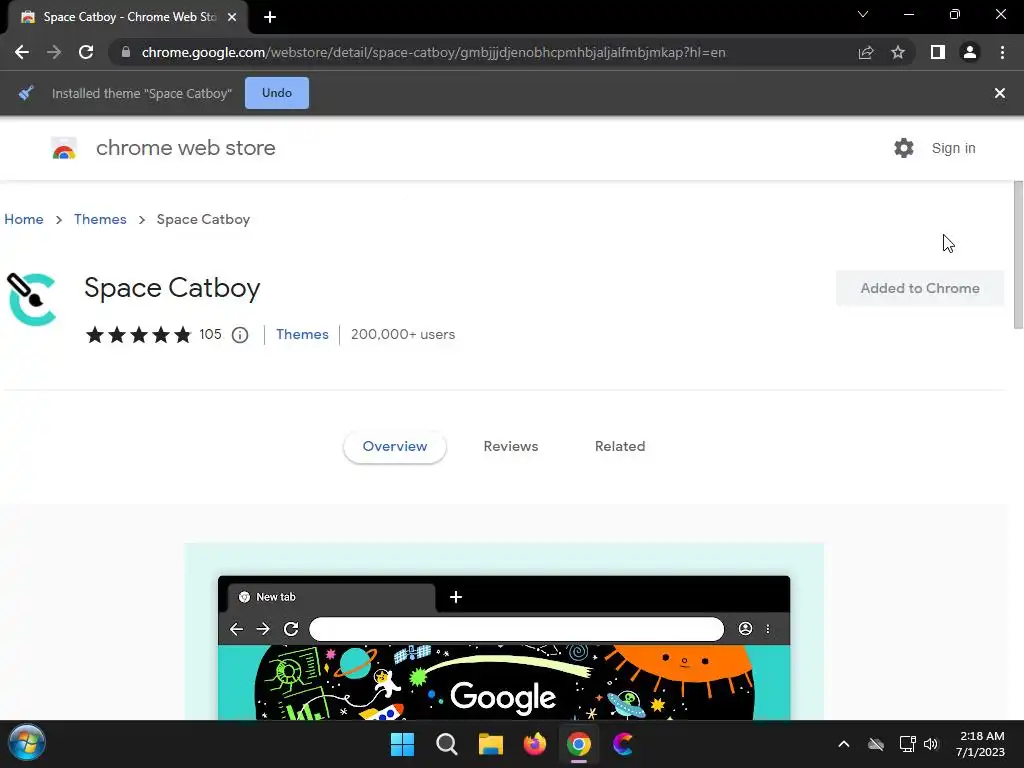This screenshot has height=768, width=1024.
Task: Click the Added to Chrome button
Action: 920,288
